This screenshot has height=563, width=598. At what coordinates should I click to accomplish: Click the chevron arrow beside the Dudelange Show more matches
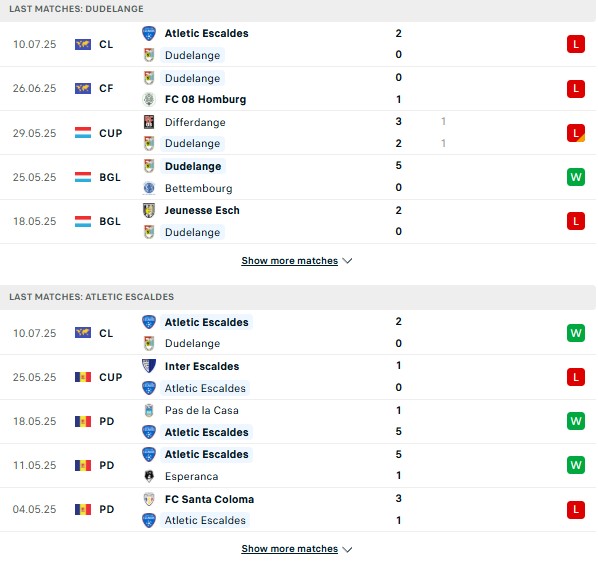[347, 261]
